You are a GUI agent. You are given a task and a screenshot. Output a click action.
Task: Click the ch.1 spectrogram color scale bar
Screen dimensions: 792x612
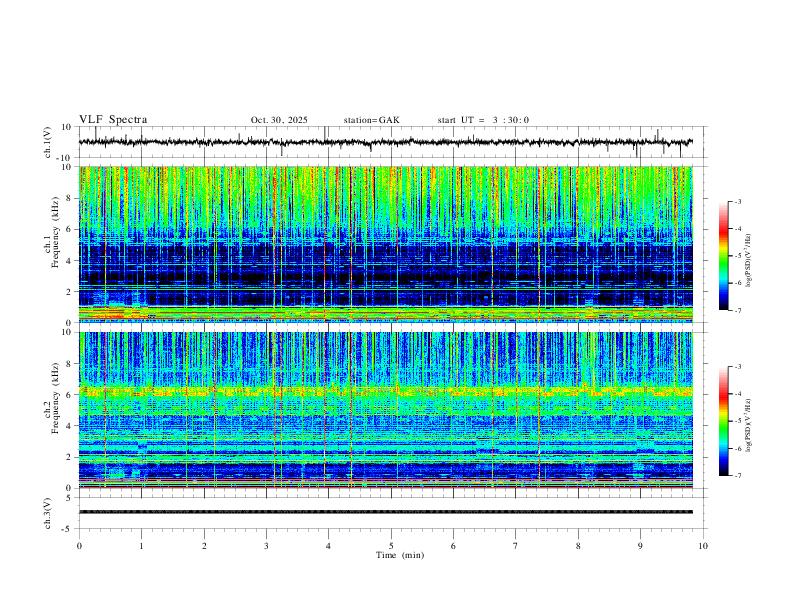(723, 256)
